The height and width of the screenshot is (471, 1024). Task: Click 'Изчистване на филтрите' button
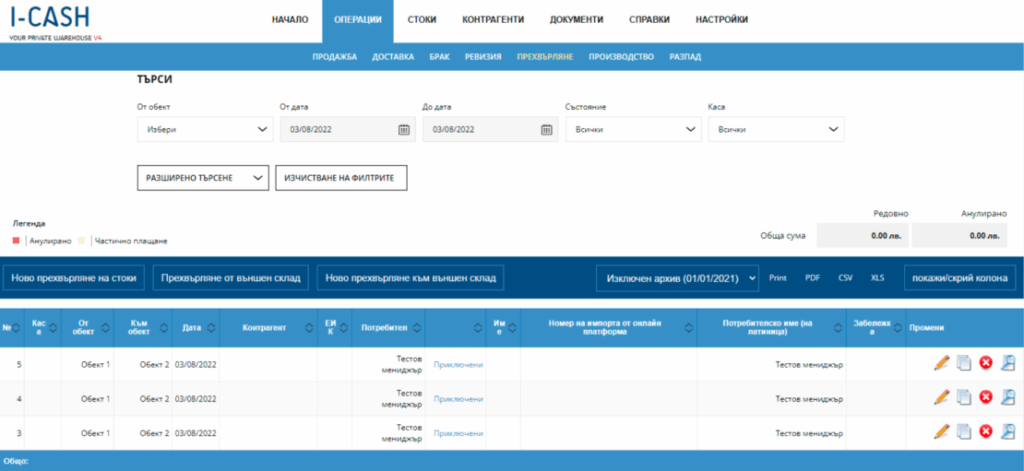coord(342,177)
